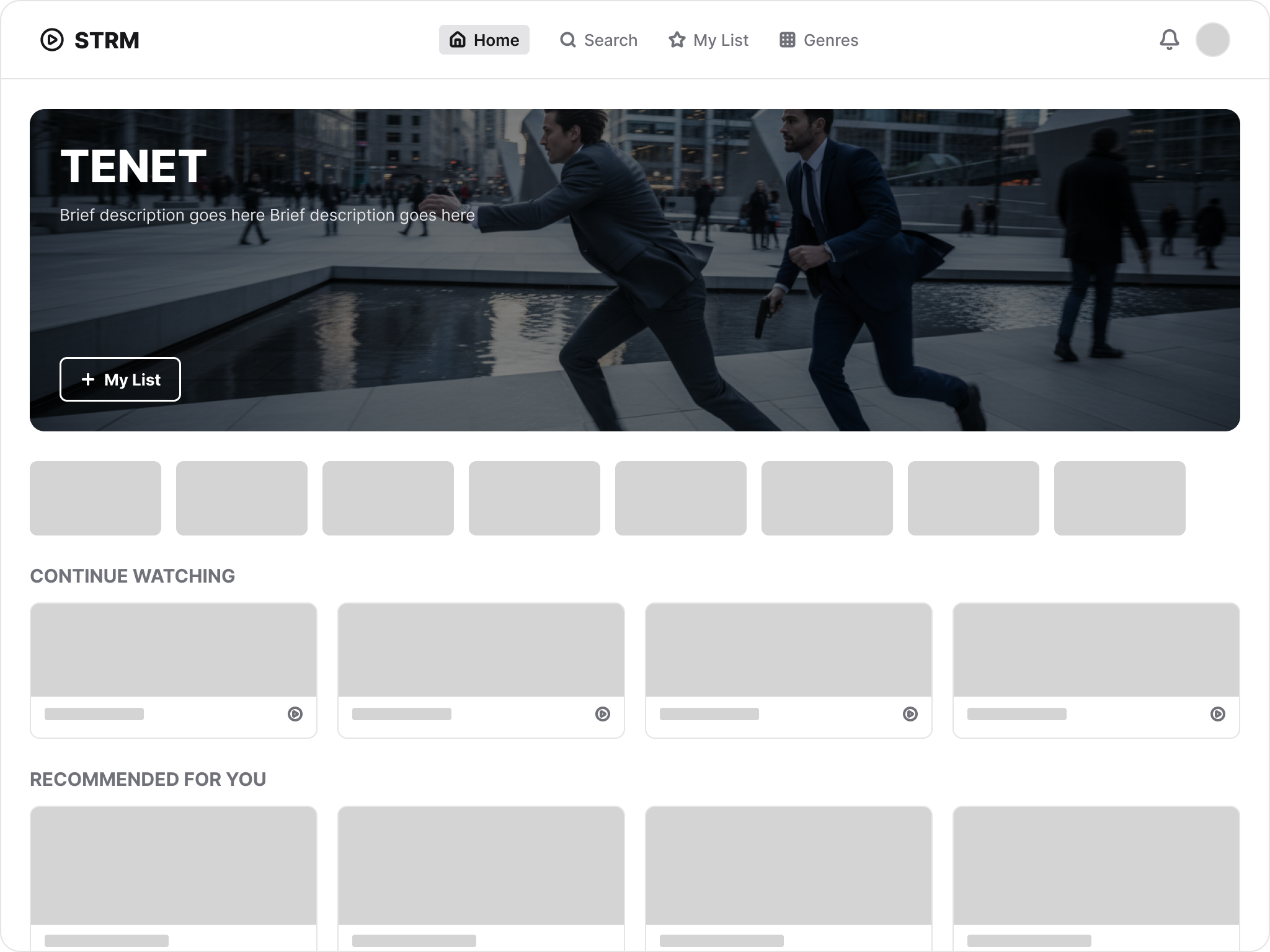Viewport: 1270px width, 952px height.
Task: Click the star icon beside My List
Action: click(677, 40)
